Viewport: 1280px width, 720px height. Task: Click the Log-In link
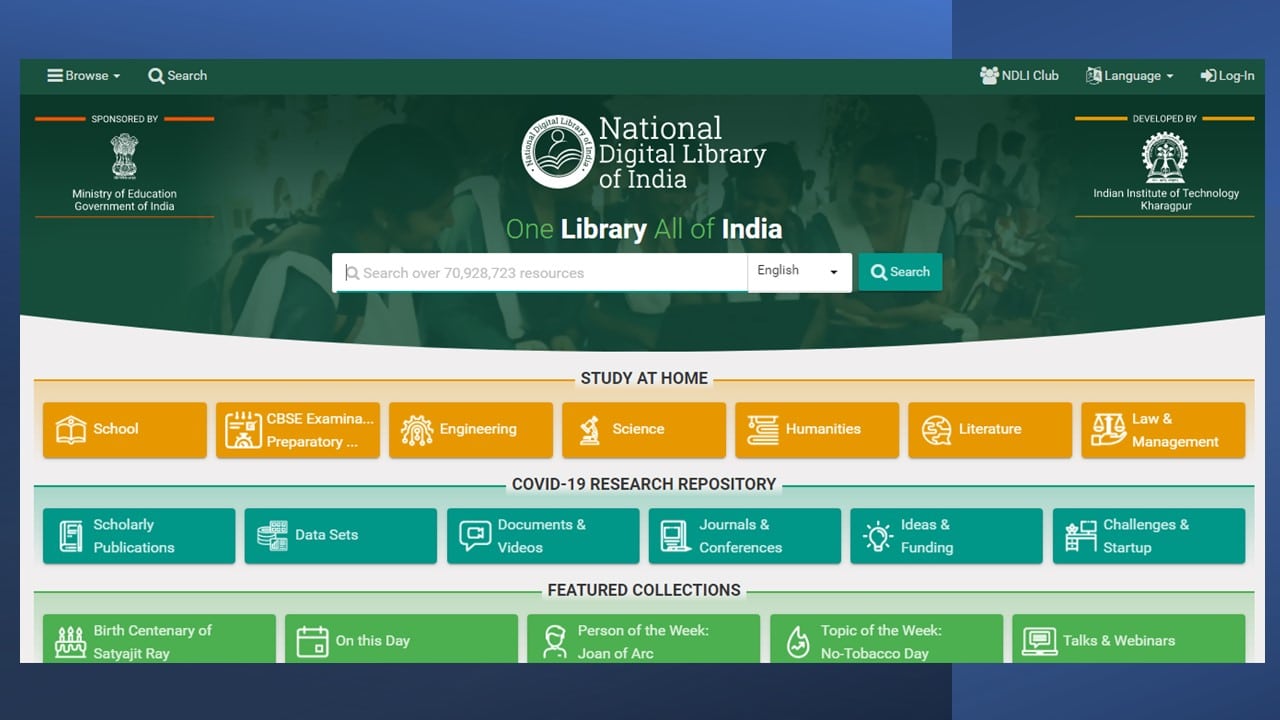(1227, 76)
